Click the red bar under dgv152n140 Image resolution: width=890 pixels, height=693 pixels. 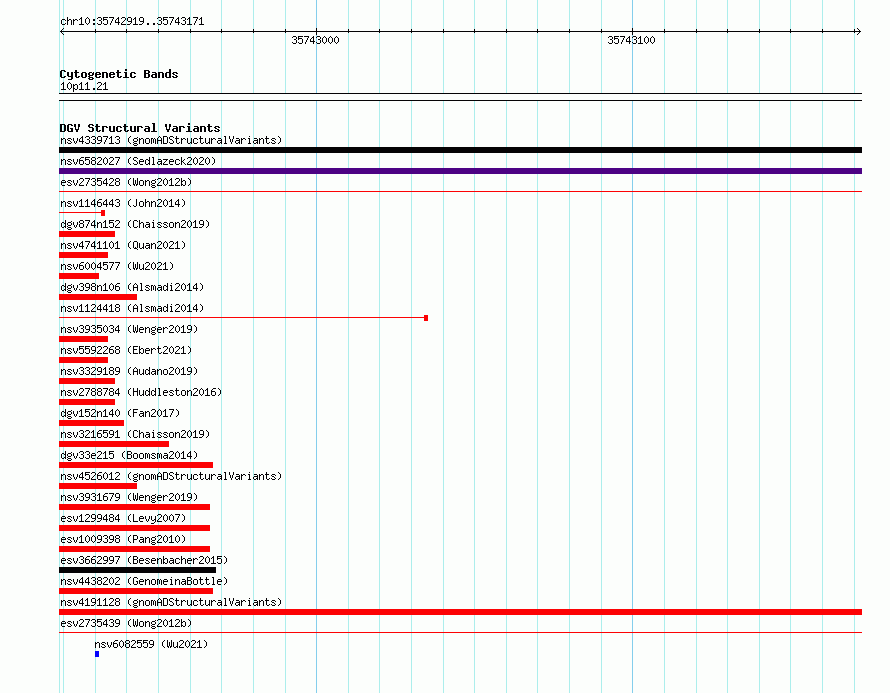(x=91, y=423)
